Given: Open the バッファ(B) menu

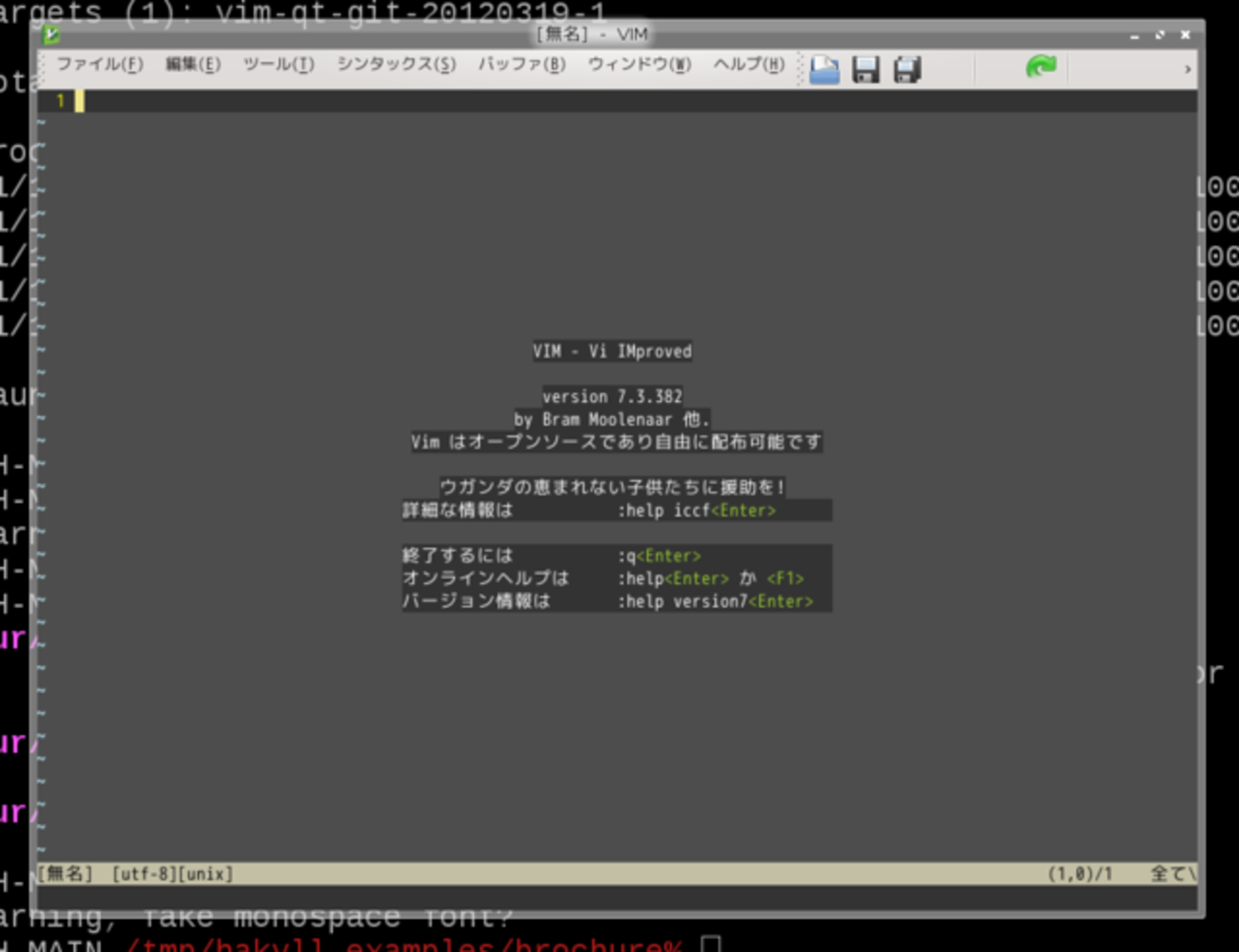Looking at the screenshot, I should click(x=521, y=65).
